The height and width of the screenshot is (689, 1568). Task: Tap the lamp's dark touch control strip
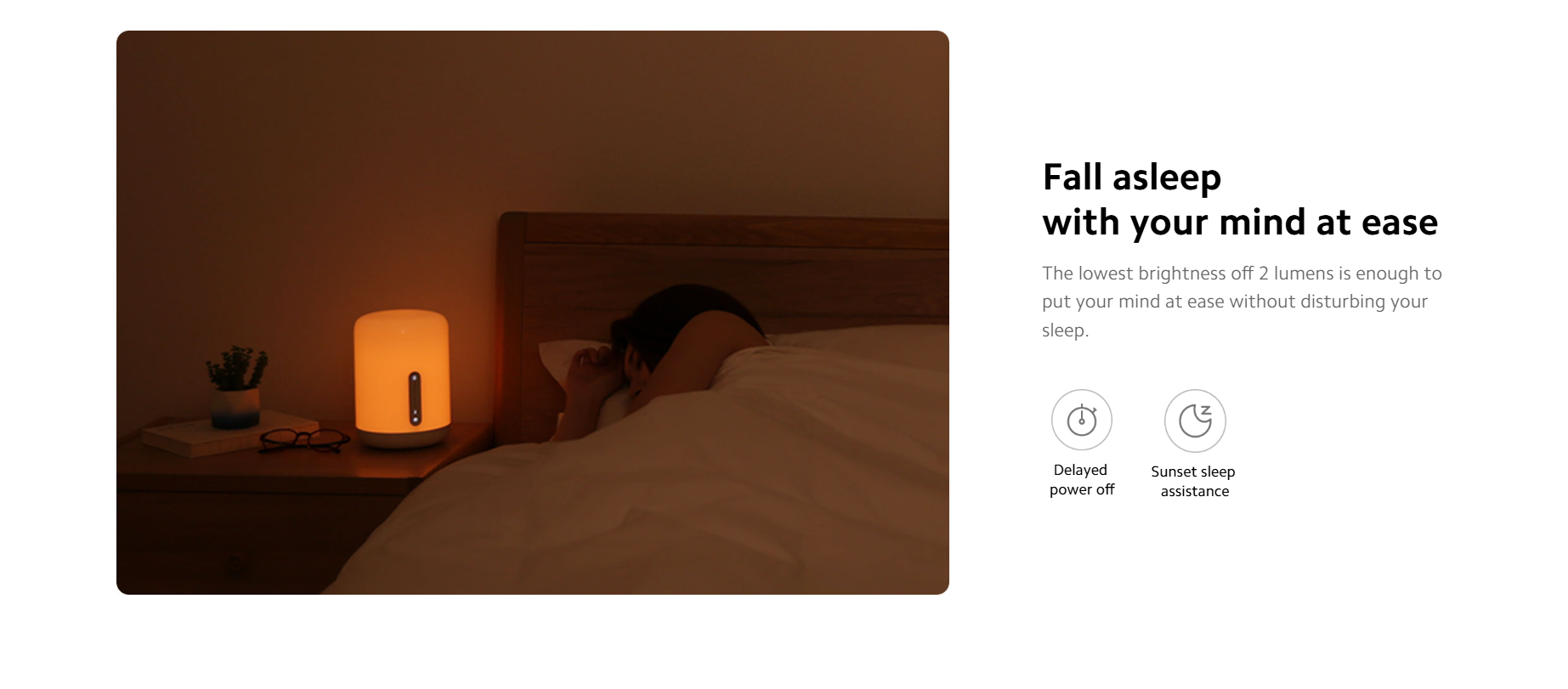415,398
